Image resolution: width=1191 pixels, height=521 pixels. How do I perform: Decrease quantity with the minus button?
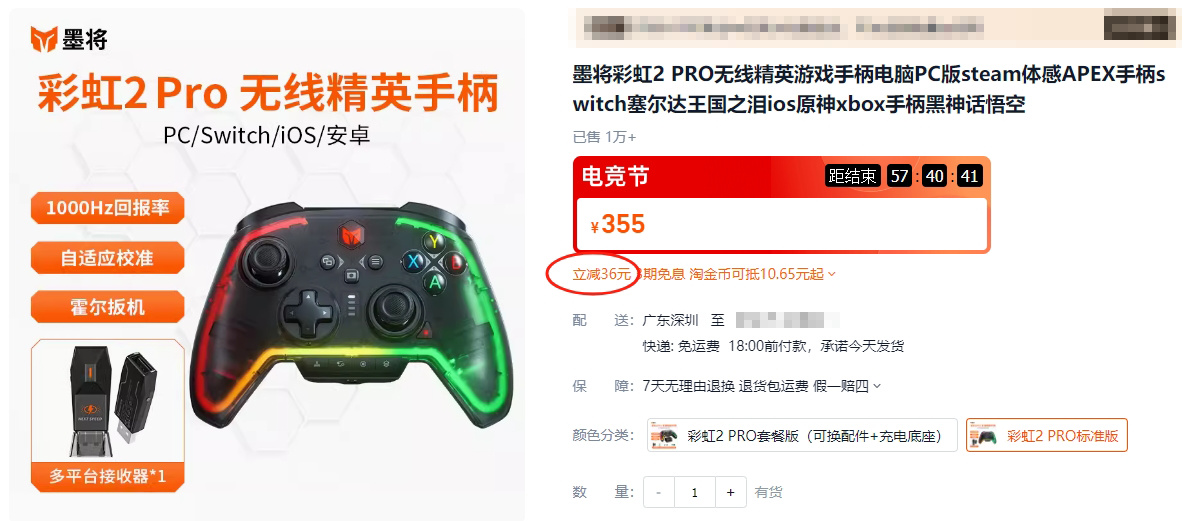point(659,492)
